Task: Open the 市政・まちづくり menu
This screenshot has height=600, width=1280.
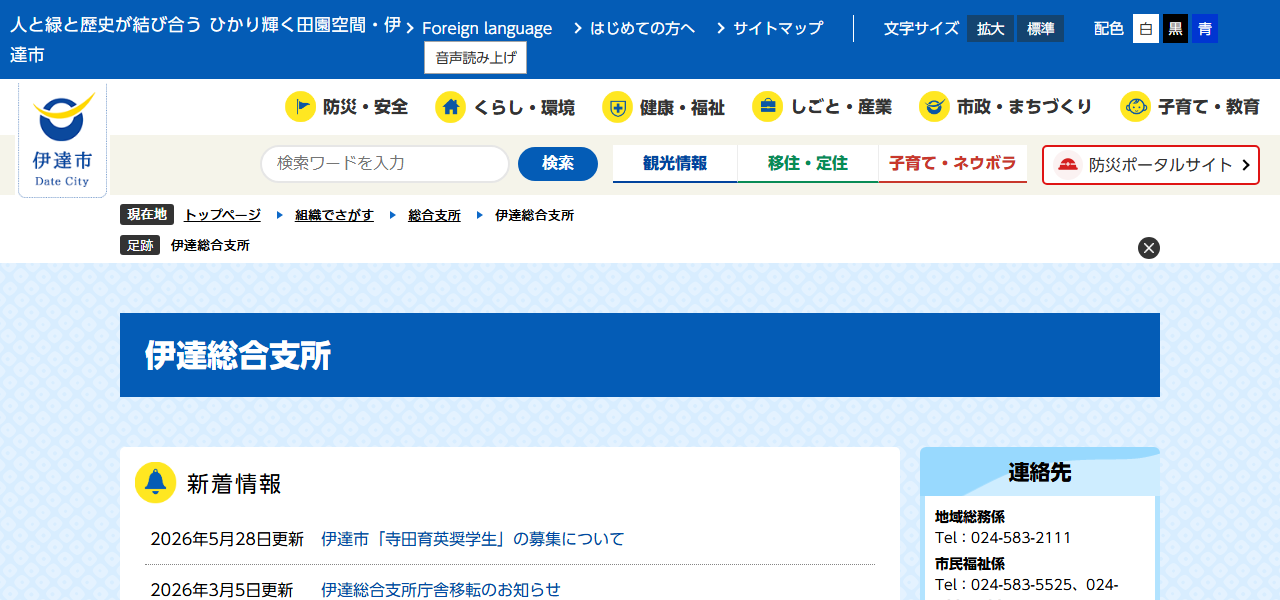Action: coord(1006,106)
